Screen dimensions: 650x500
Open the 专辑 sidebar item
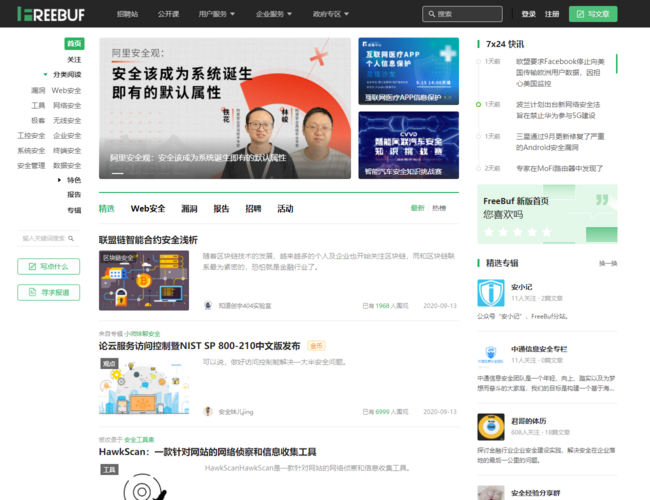[x=74, y=210]
